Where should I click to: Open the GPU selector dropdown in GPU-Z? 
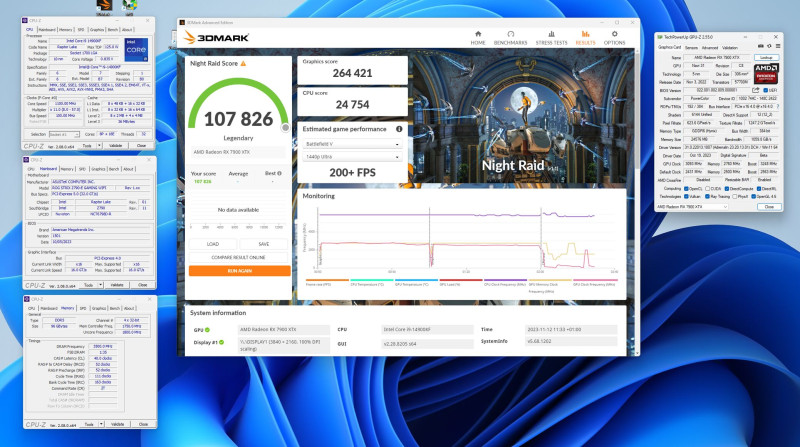(692, 207)
